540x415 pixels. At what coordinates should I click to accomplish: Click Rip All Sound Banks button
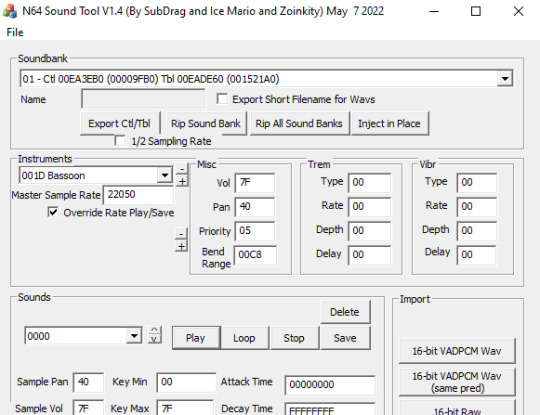coord(299,123)
